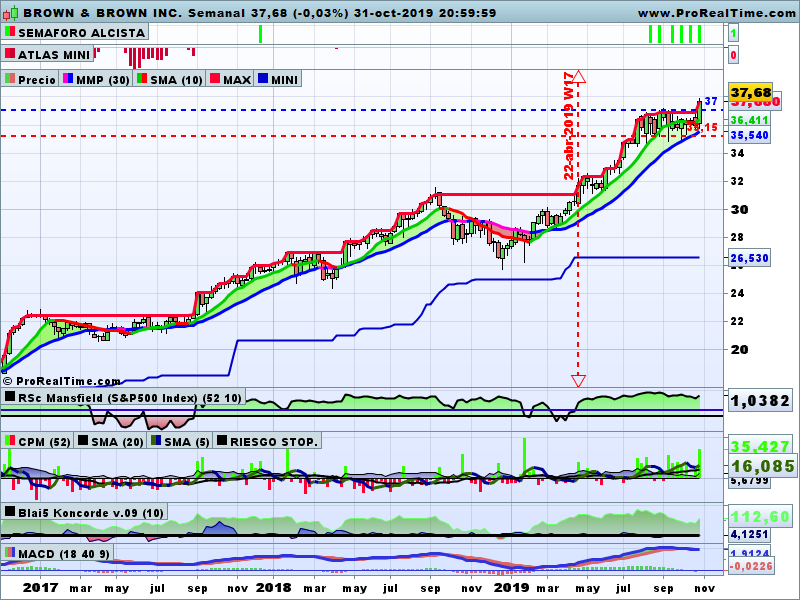Open RSc Mansfield (S&P500 Index) label
800x600 pixels.
(130, 398)
